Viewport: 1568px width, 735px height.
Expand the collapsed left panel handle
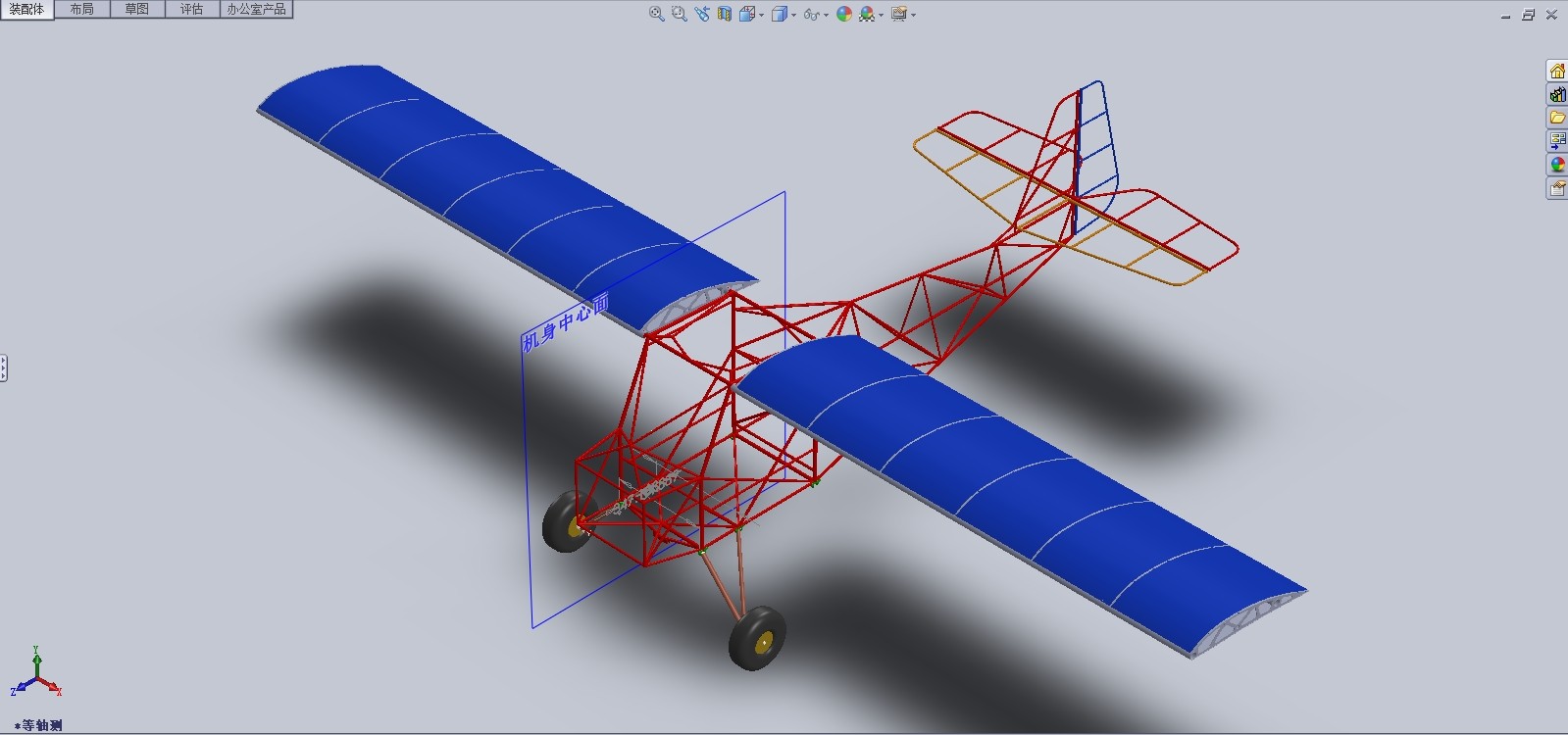click(x=4, y=368)
